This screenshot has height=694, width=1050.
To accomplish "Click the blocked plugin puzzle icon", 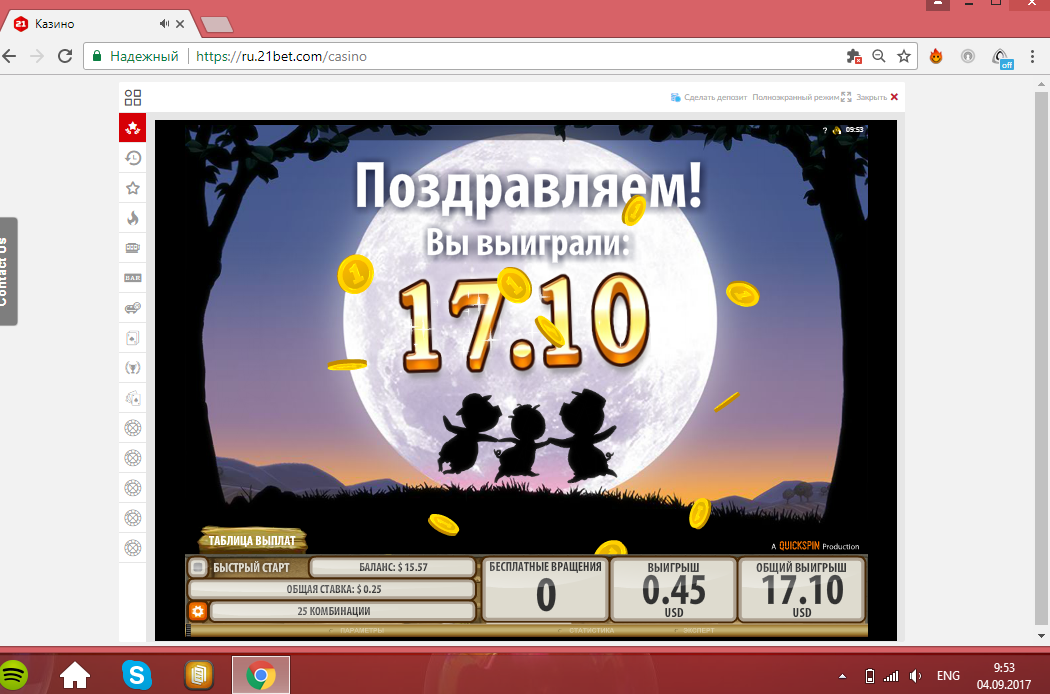I will point(854,56).
